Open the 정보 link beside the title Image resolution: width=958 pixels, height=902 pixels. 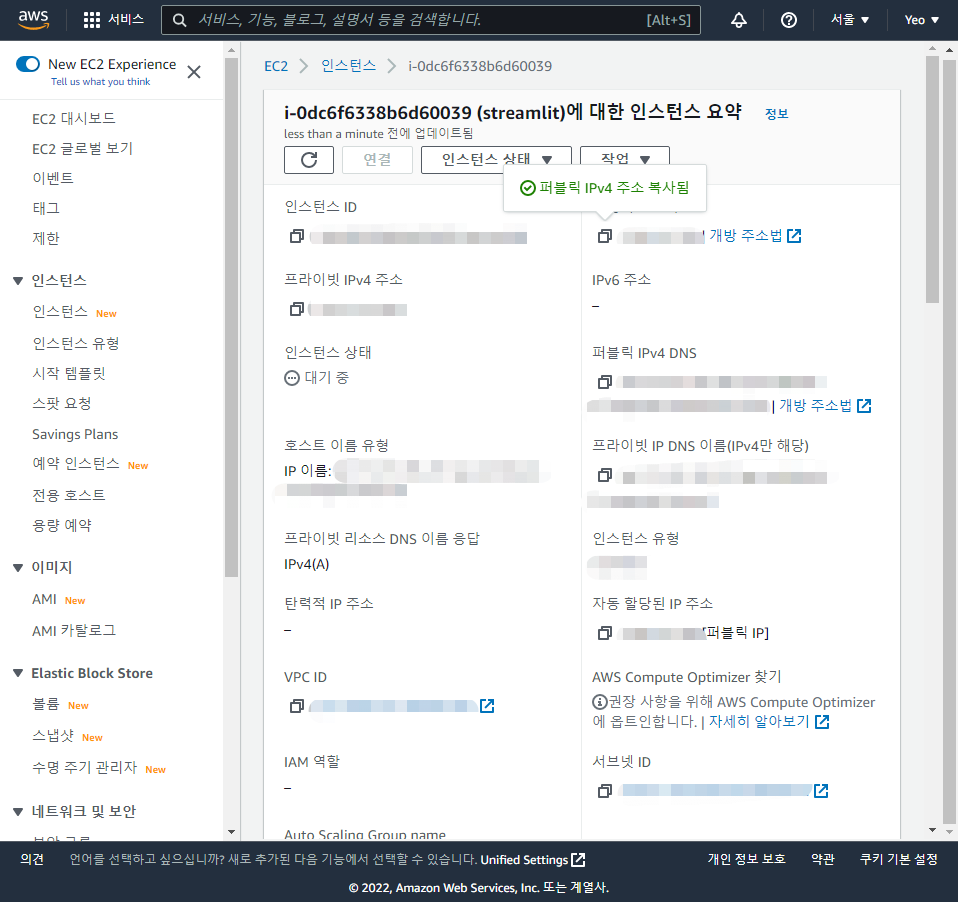click(777, 114)
